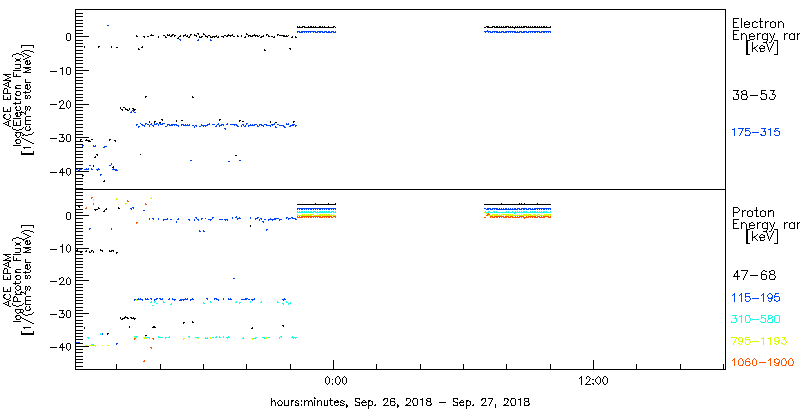This screenshot has height=410, width=800.
Task: Click the 0:00 time axis label
Action: [336, 380]
